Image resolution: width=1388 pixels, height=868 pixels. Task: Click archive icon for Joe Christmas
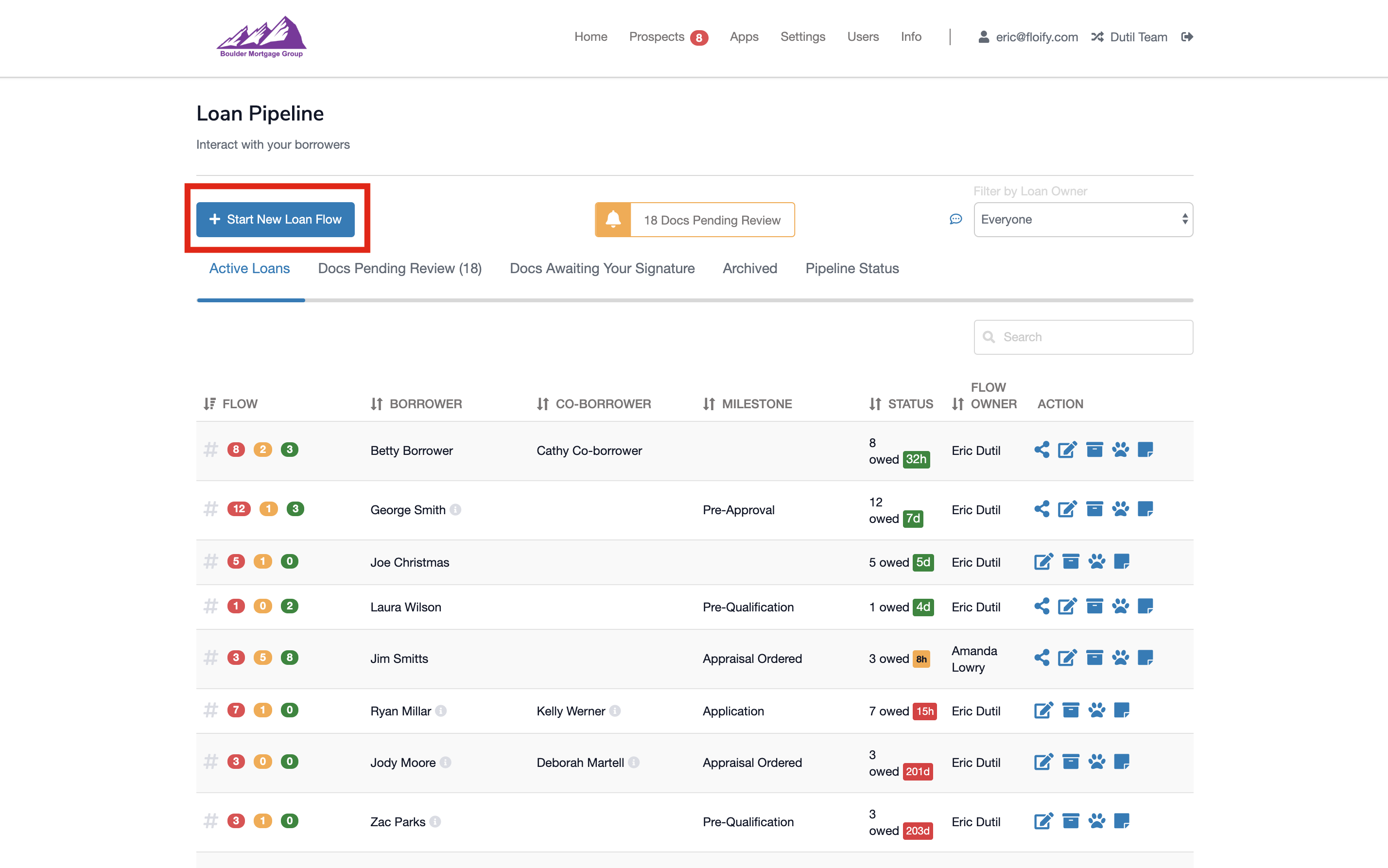[x=1071, y=561]
